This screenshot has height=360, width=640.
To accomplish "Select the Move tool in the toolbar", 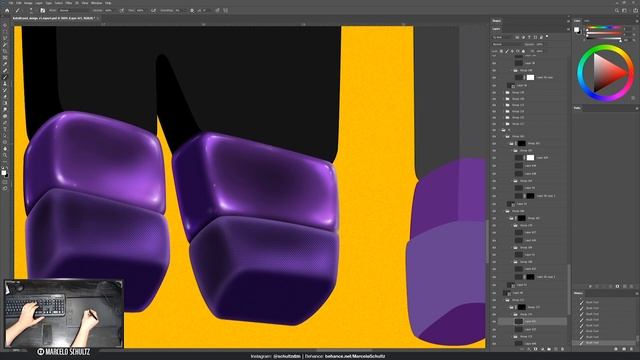I will click(5, 26).
